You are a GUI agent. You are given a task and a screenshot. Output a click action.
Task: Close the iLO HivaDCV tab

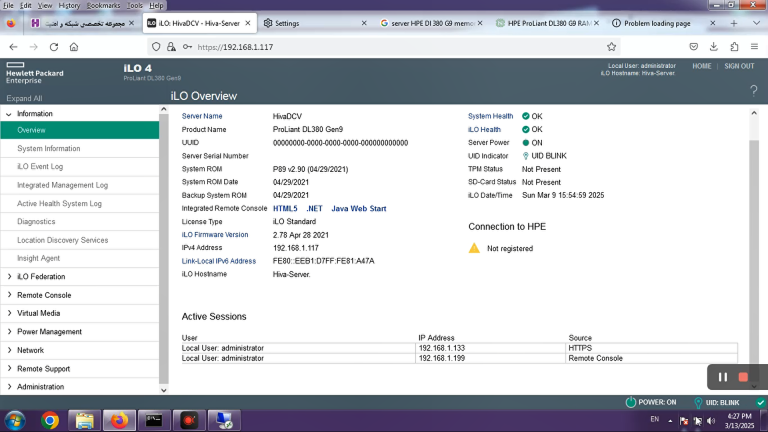click(x=248, y=23)
